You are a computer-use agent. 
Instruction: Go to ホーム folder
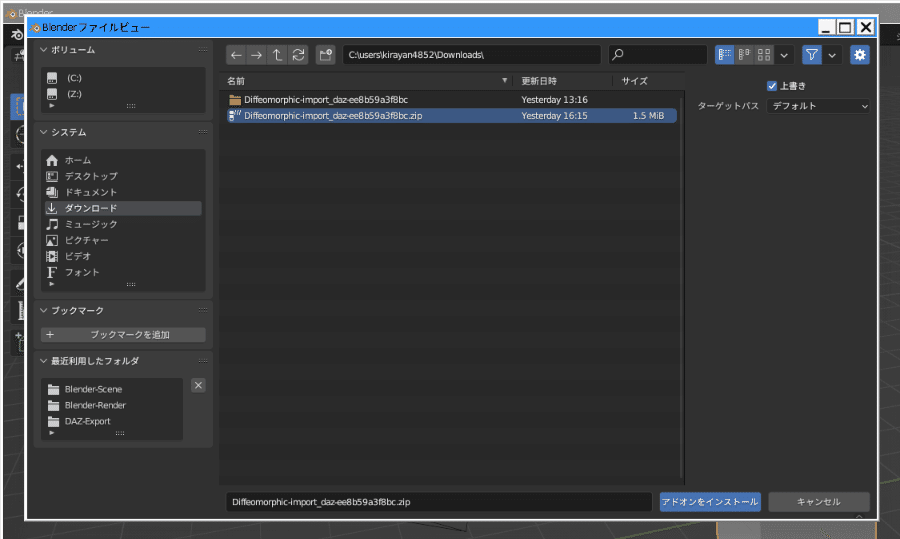pos(123,160)
